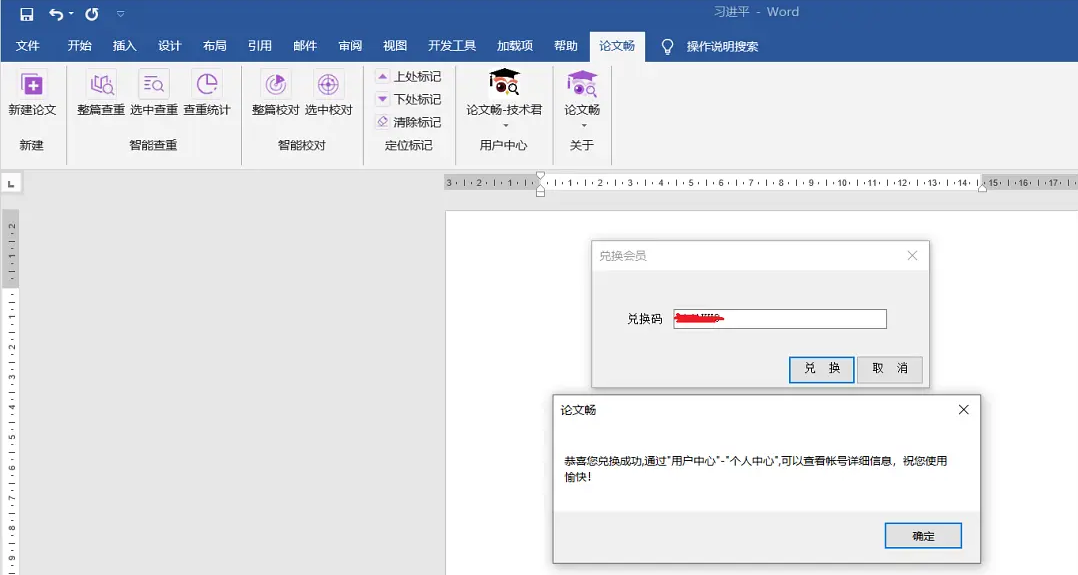
Task: Switch to the 开始 tab
Action: click(x=79, y=46)
